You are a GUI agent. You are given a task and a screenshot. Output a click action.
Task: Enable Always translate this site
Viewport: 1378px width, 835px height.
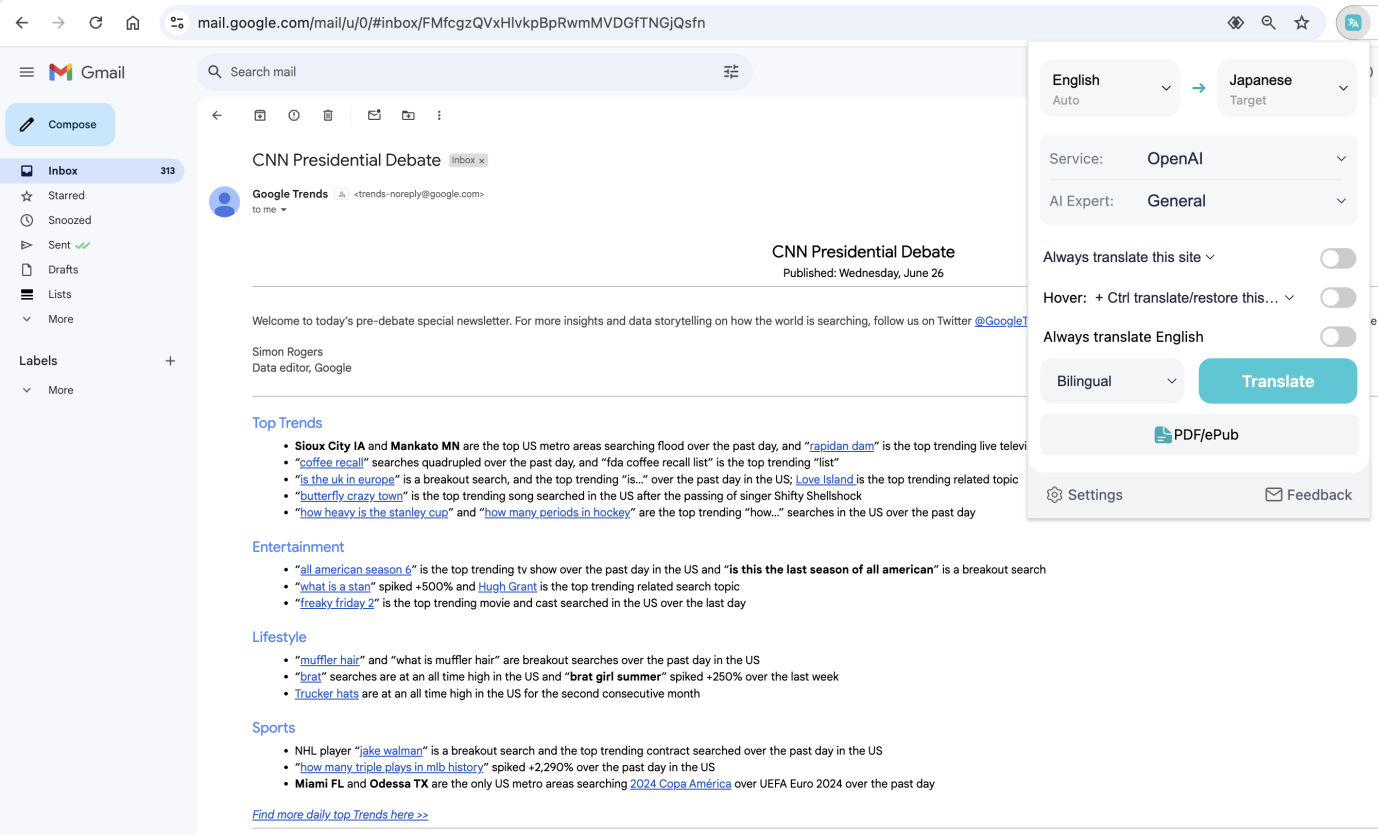(x=1337, y=257)
